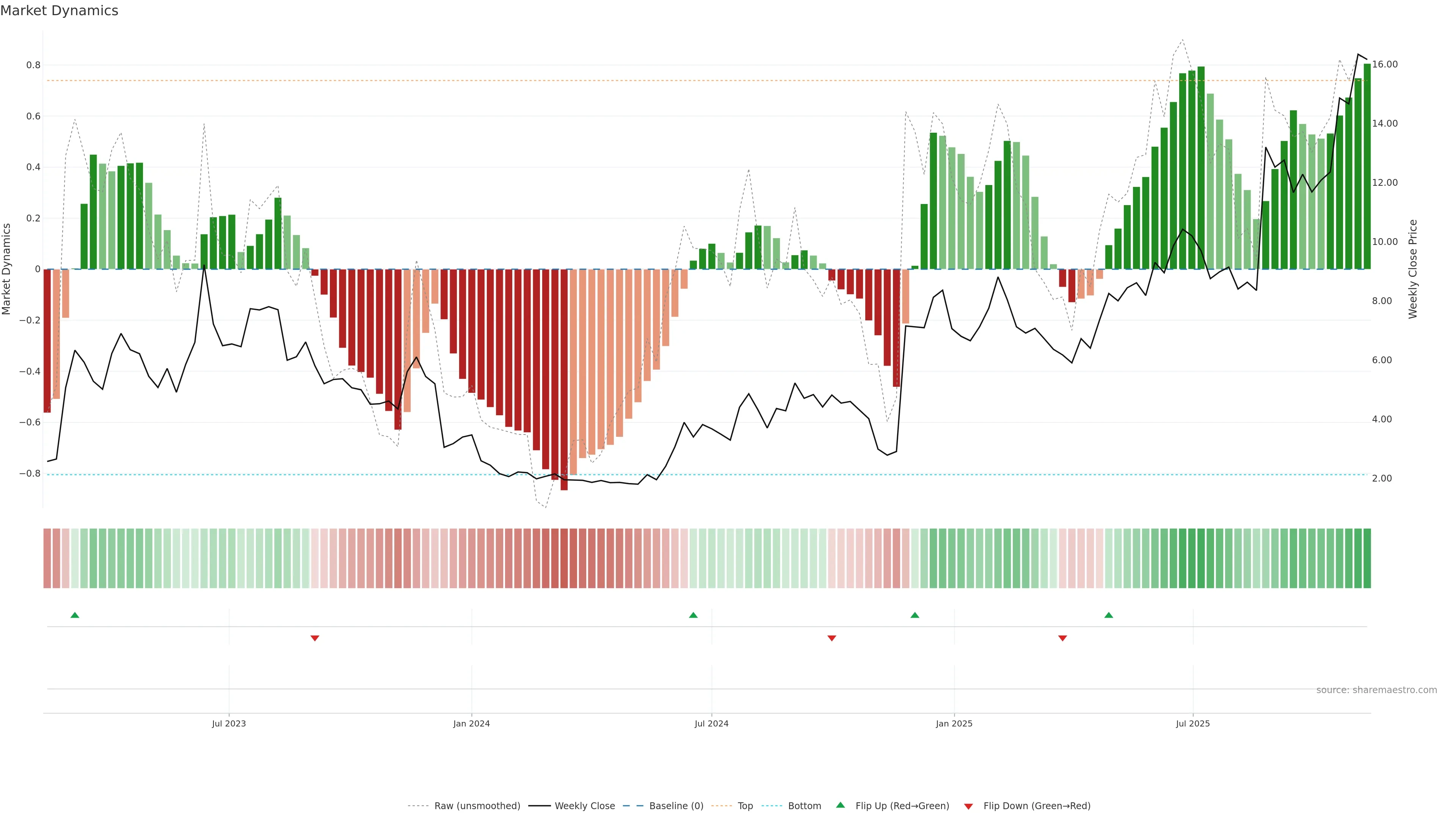This screenshot has width=1456, height=819.
Task: Toggle the Bottom legend entry
Action: click(804, 806)
